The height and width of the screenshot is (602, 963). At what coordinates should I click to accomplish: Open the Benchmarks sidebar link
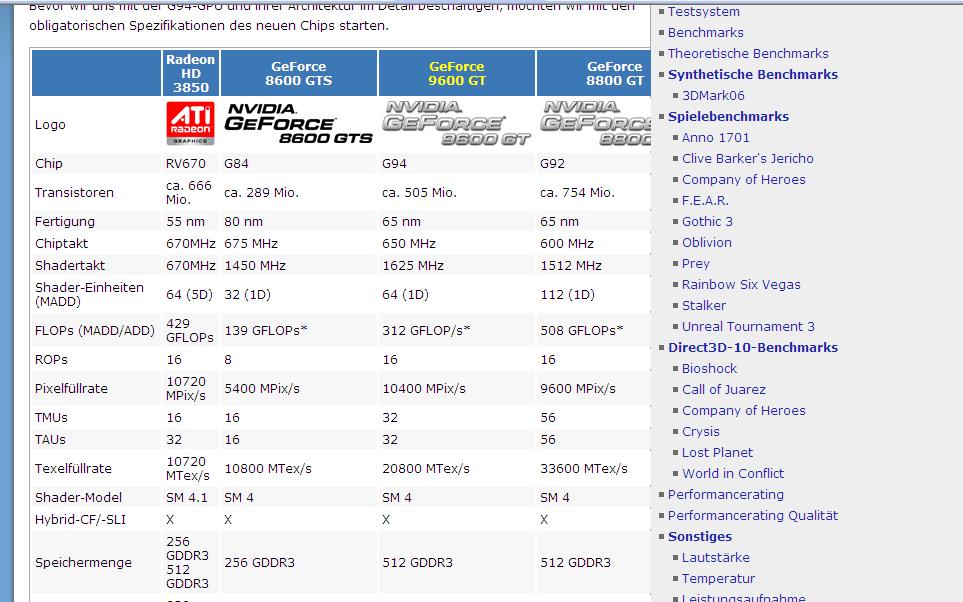click(x=705, y=33)
